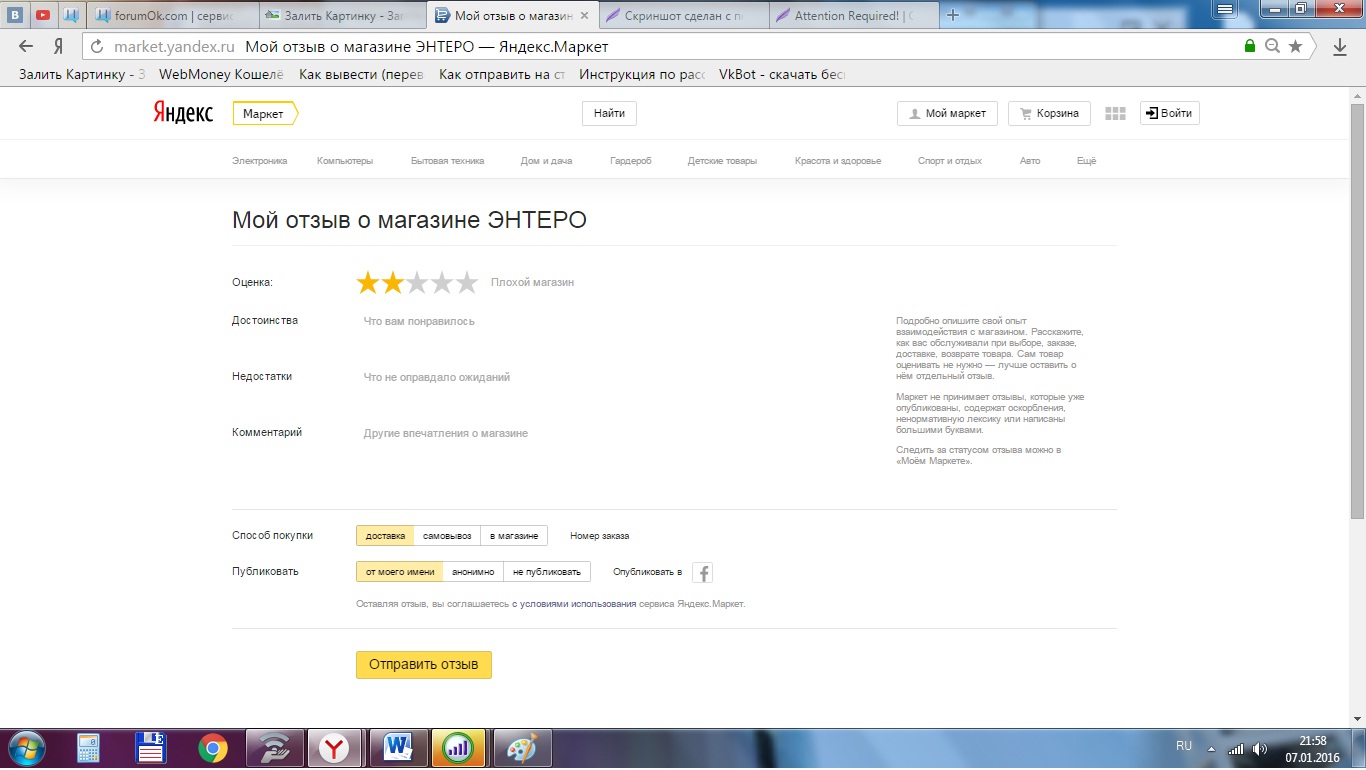
Task: Open the 'Корзина' cart button
Action: (1049, 114)
